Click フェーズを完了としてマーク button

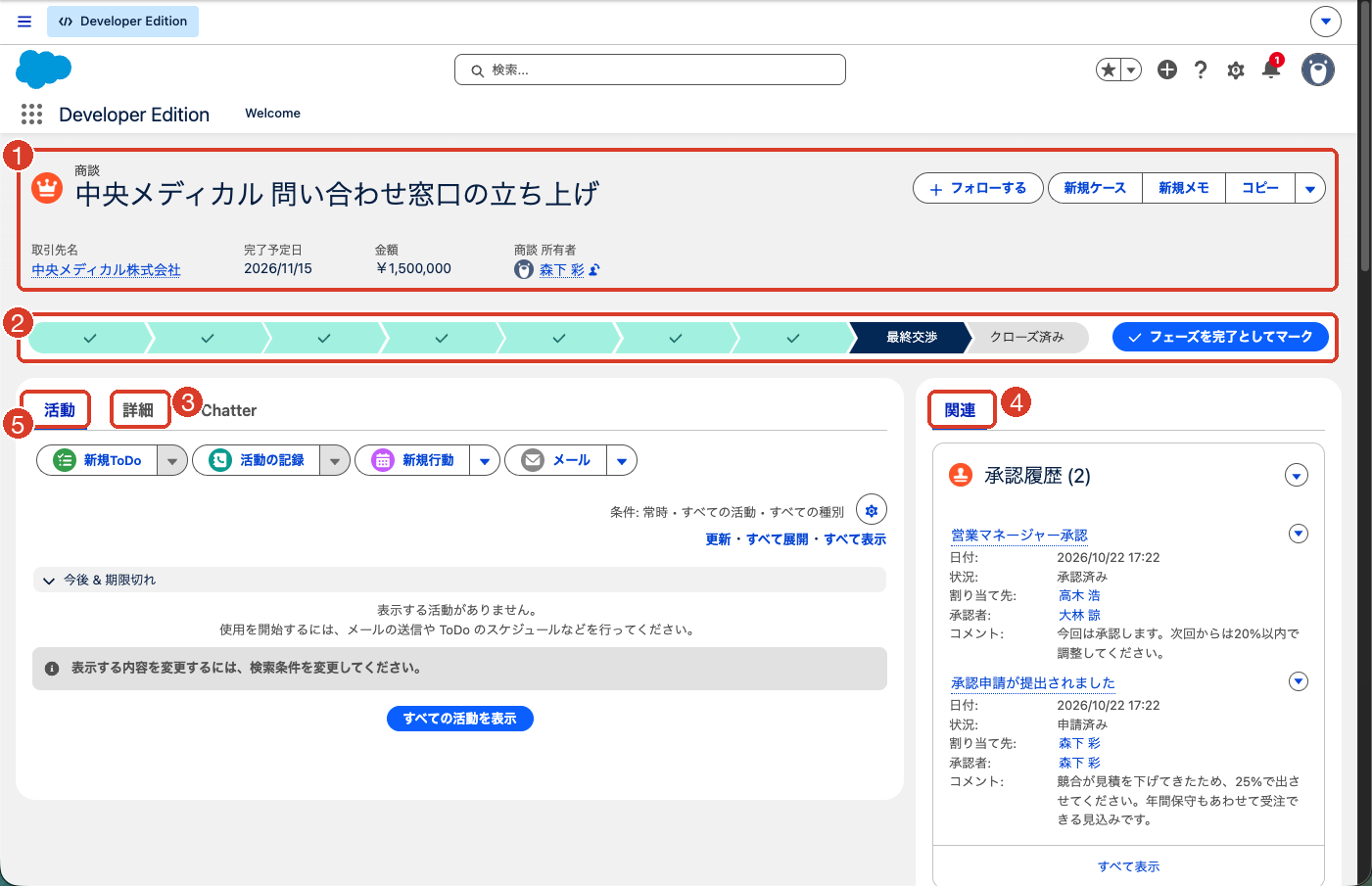coord(1220,337)
